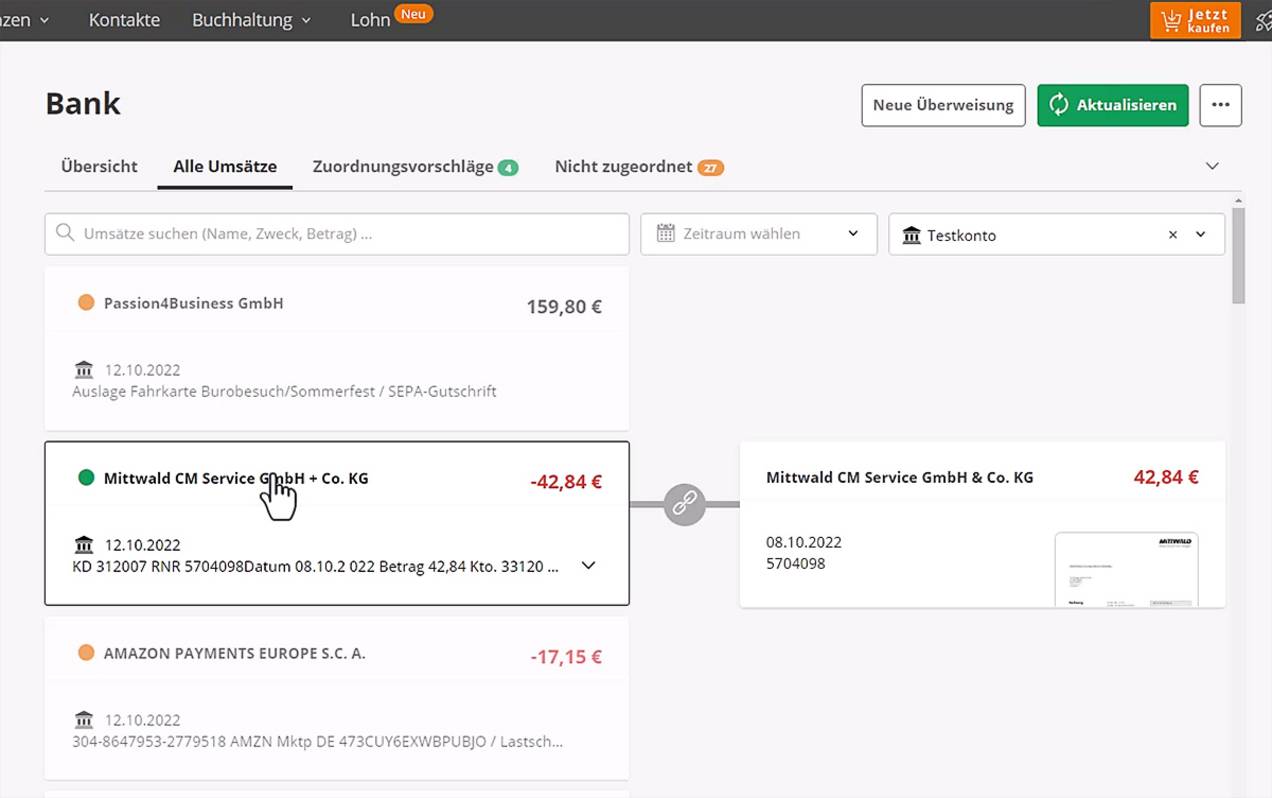Click the orange status dot of Passion4Business GmbH

point(86,302)
